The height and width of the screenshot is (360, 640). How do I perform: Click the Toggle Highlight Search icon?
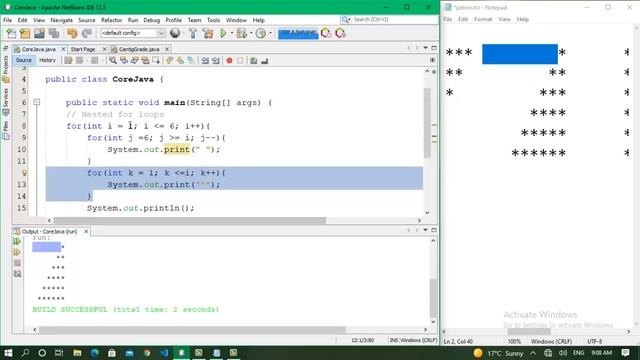click(145, 60)
